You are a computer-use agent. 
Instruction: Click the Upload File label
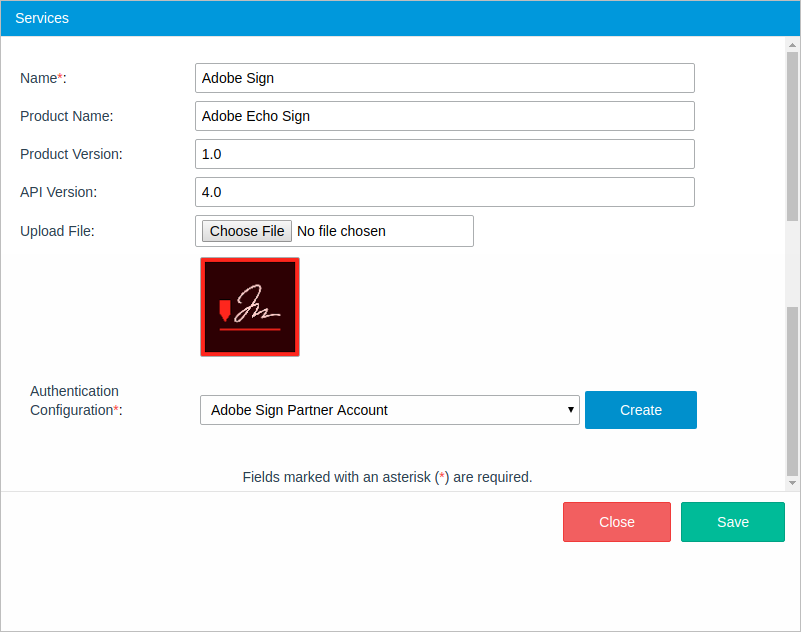click(57, 231)
